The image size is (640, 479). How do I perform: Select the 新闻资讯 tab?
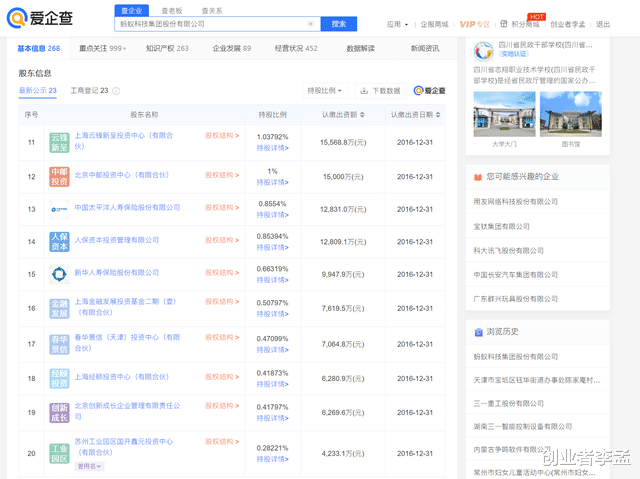point(425,49)
